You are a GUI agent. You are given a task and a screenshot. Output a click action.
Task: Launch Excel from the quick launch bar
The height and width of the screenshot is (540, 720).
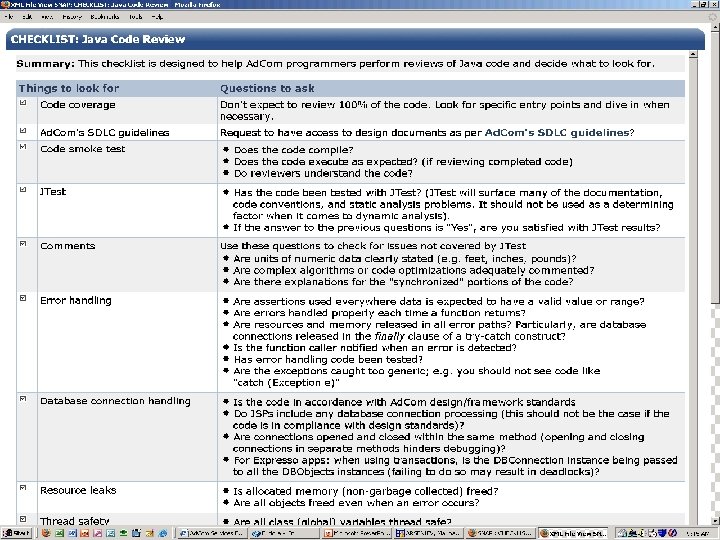(x=59, y=533)
